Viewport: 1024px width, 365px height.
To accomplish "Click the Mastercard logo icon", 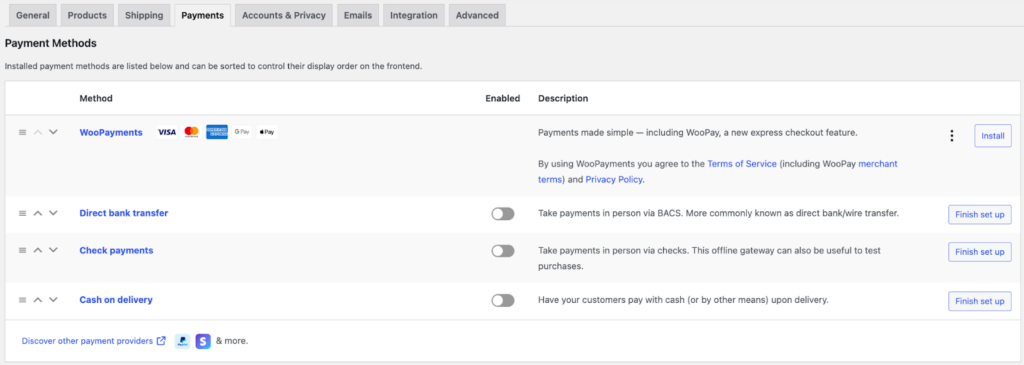I will coord(191,132).
